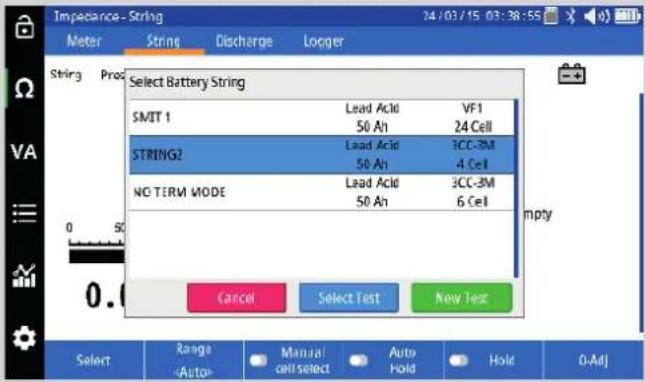
Task: Open the Ohm impedance mode icon
Action: click(24, 88)
